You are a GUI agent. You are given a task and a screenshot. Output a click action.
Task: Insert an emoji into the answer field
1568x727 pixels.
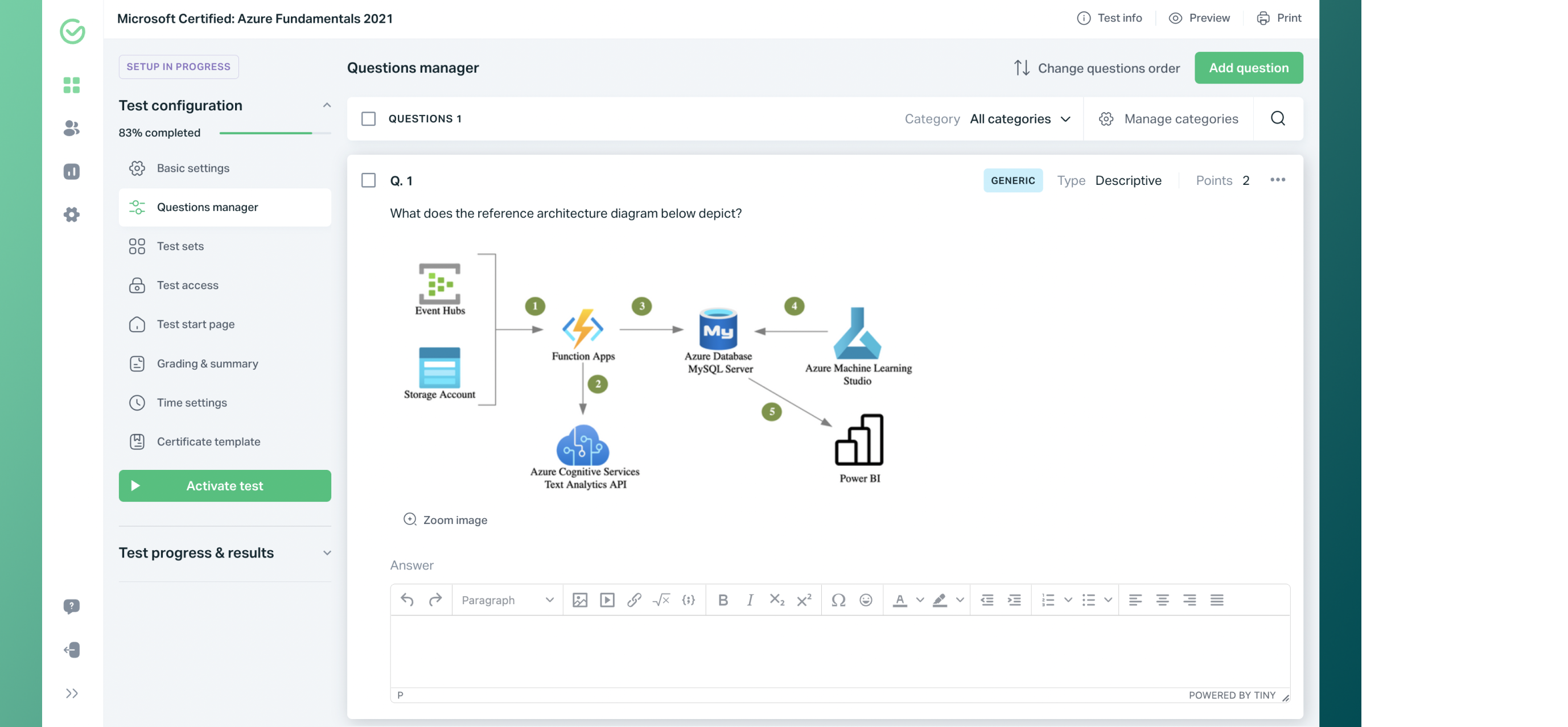[x=866, y=600]
